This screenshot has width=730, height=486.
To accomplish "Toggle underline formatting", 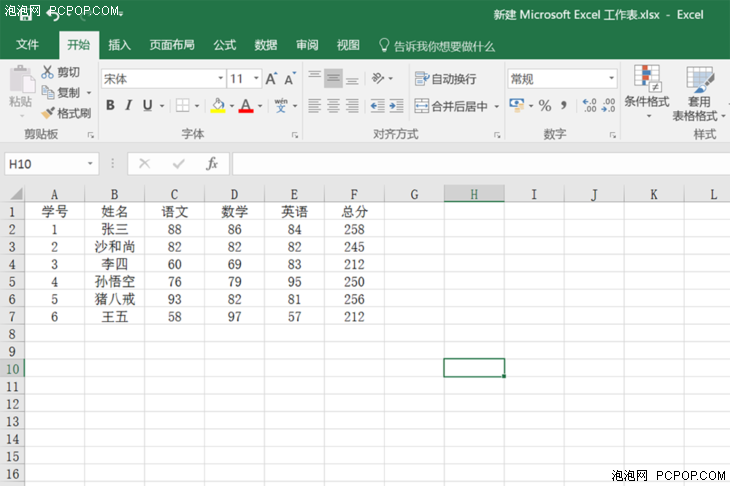I will (x=148, y=106).
